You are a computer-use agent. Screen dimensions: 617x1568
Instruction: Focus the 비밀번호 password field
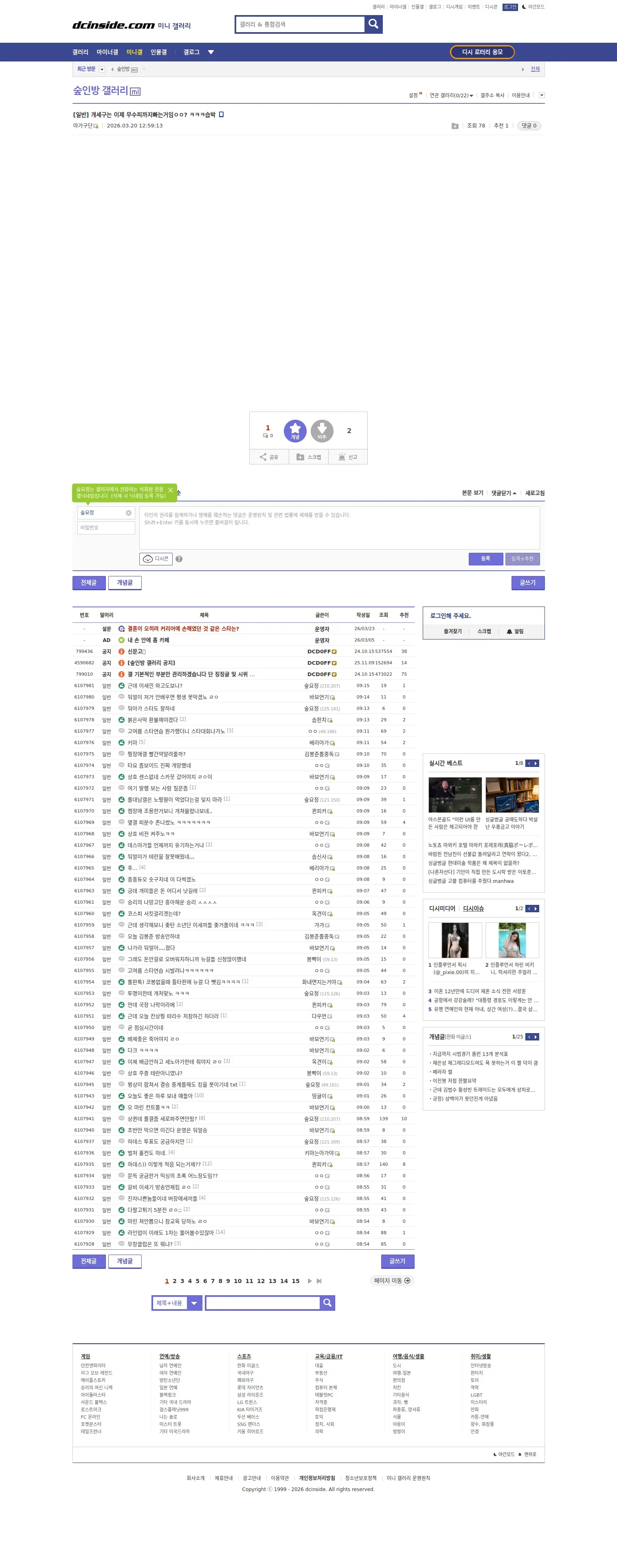(x=106, y=528)
